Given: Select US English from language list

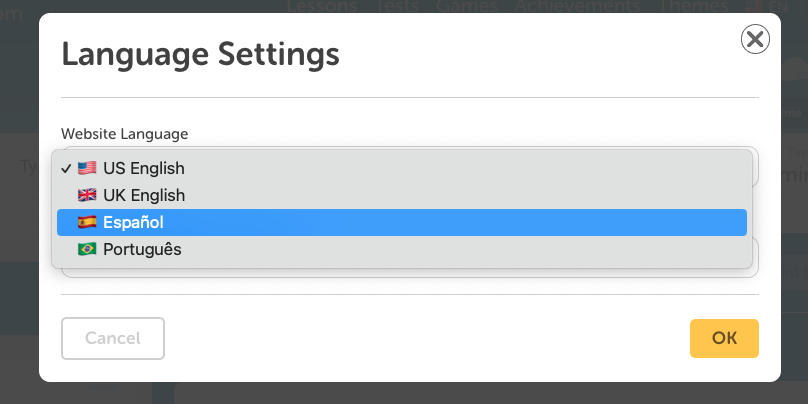Looking at the screenshot, I should [143, 168].
